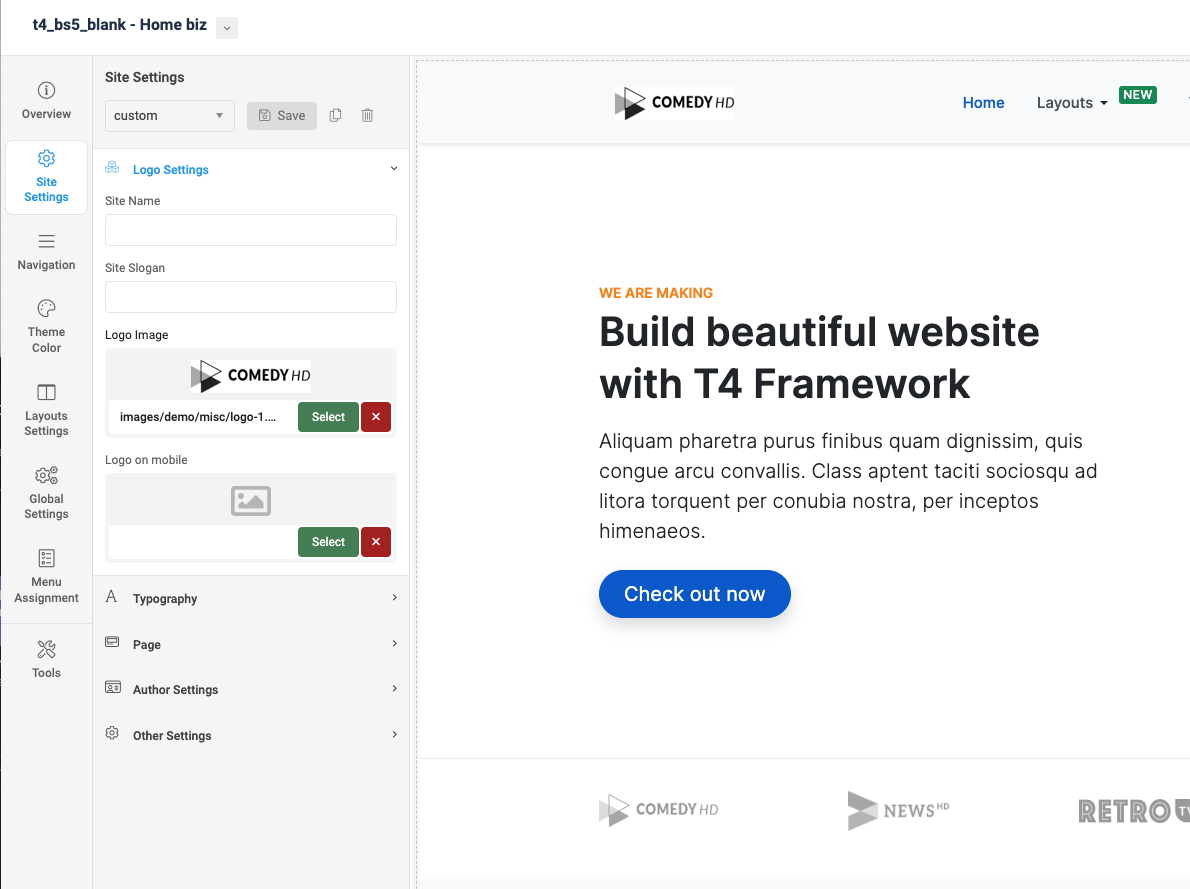The image size is (1190, 889).
Task: Open template style dropdown beside title
Action: click(227, 28)
